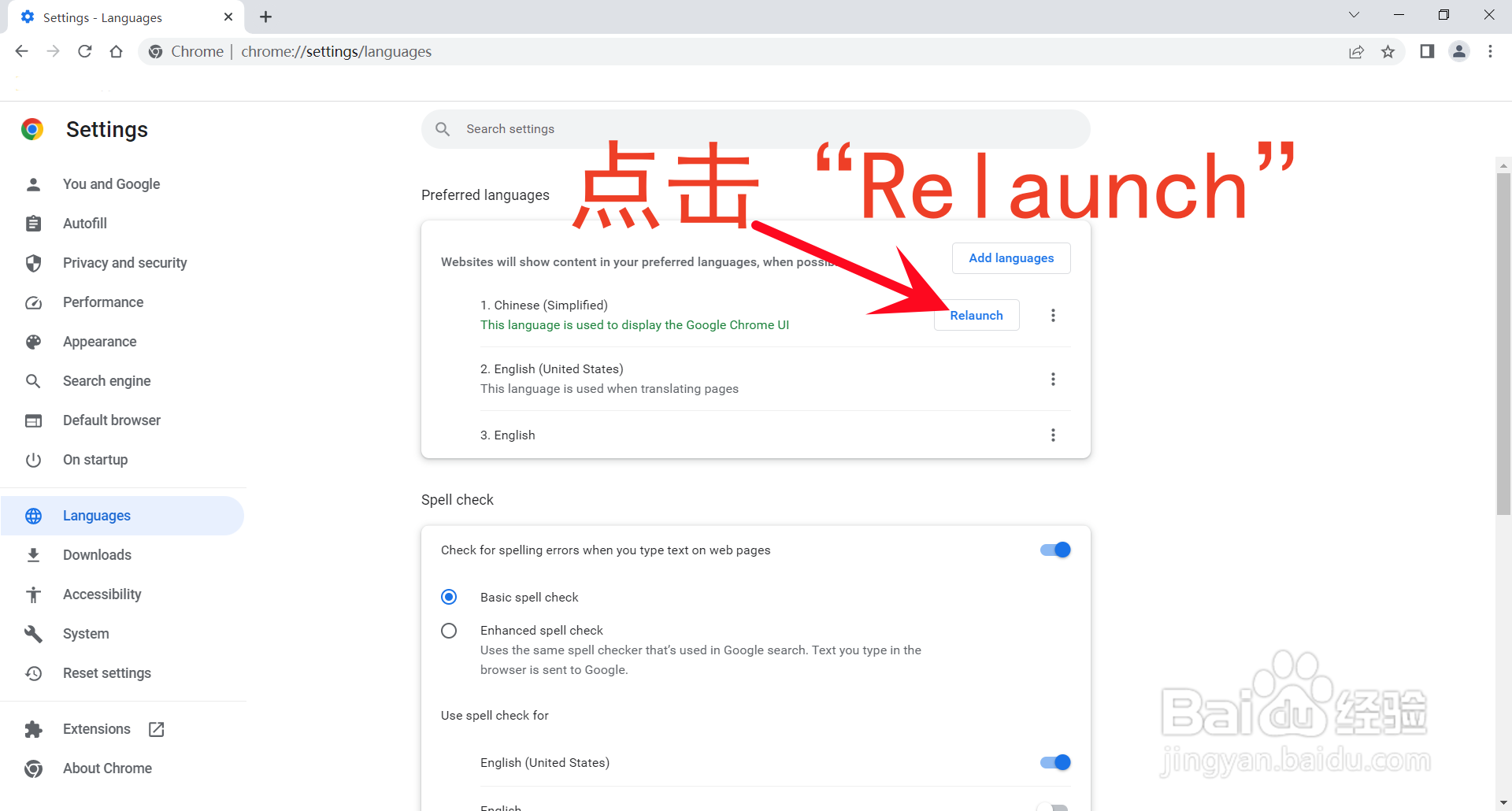This screenshot has height=811, width=1512.
Task: Reload the settings page
Action: point(84,51)
